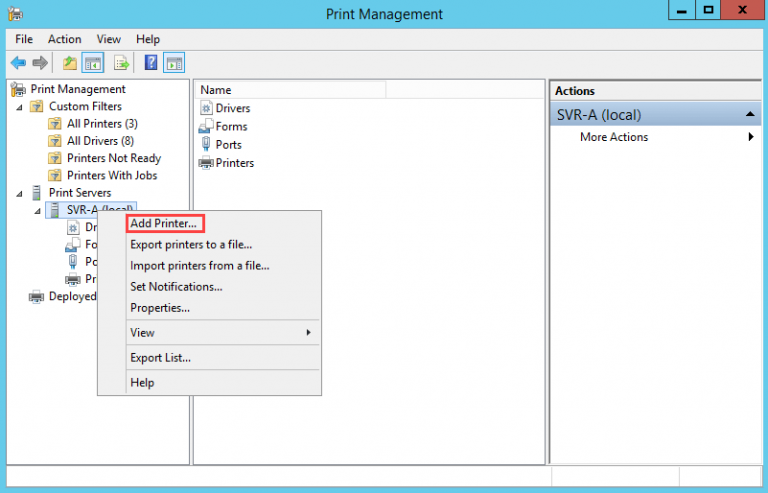Collapse the Print Servers tree node
Viewport: 768px width, 493px height.
click(20, 193)
